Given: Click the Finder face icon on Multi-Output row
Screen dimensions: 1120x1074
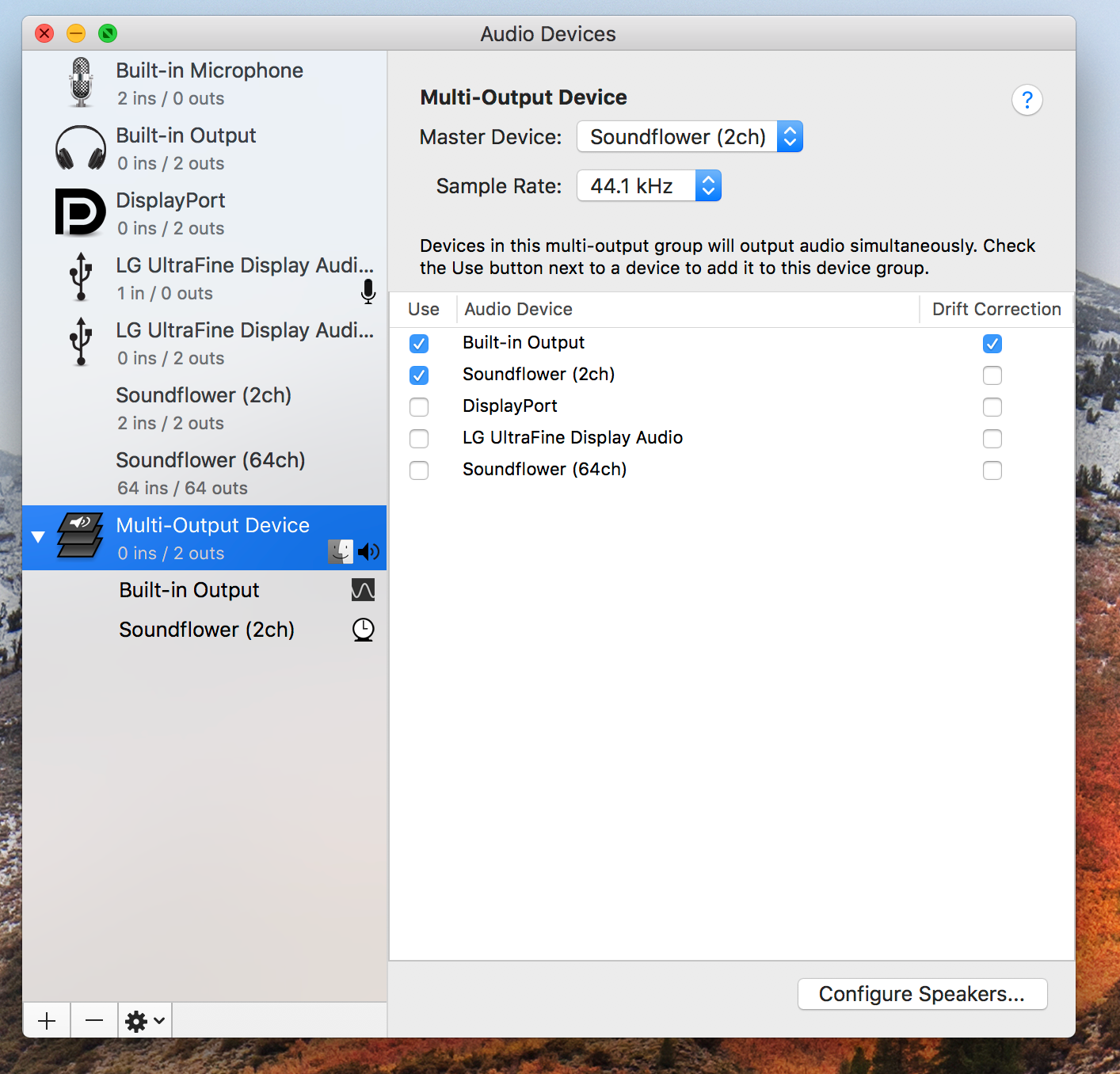Looking at the screenshot, I should tap(341, 551).
